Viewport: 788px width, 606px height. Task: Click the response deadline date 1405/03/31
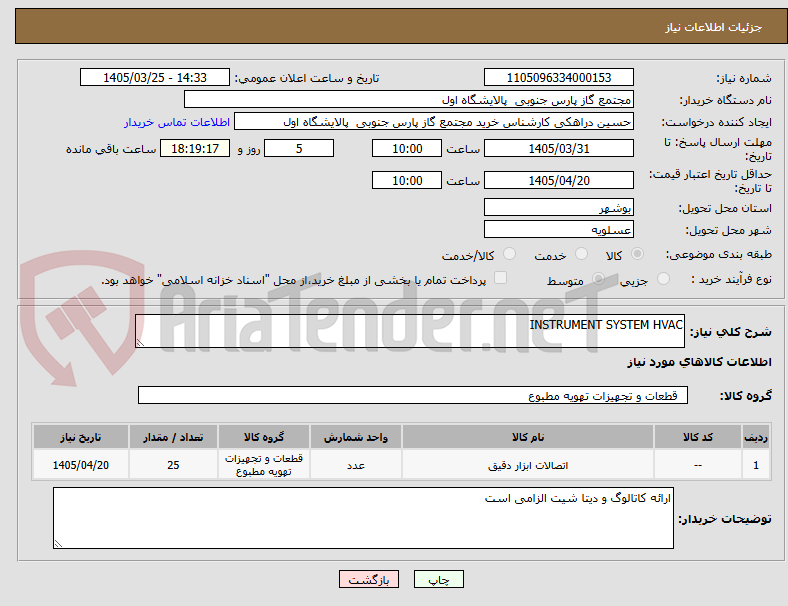tap(558, 148)
